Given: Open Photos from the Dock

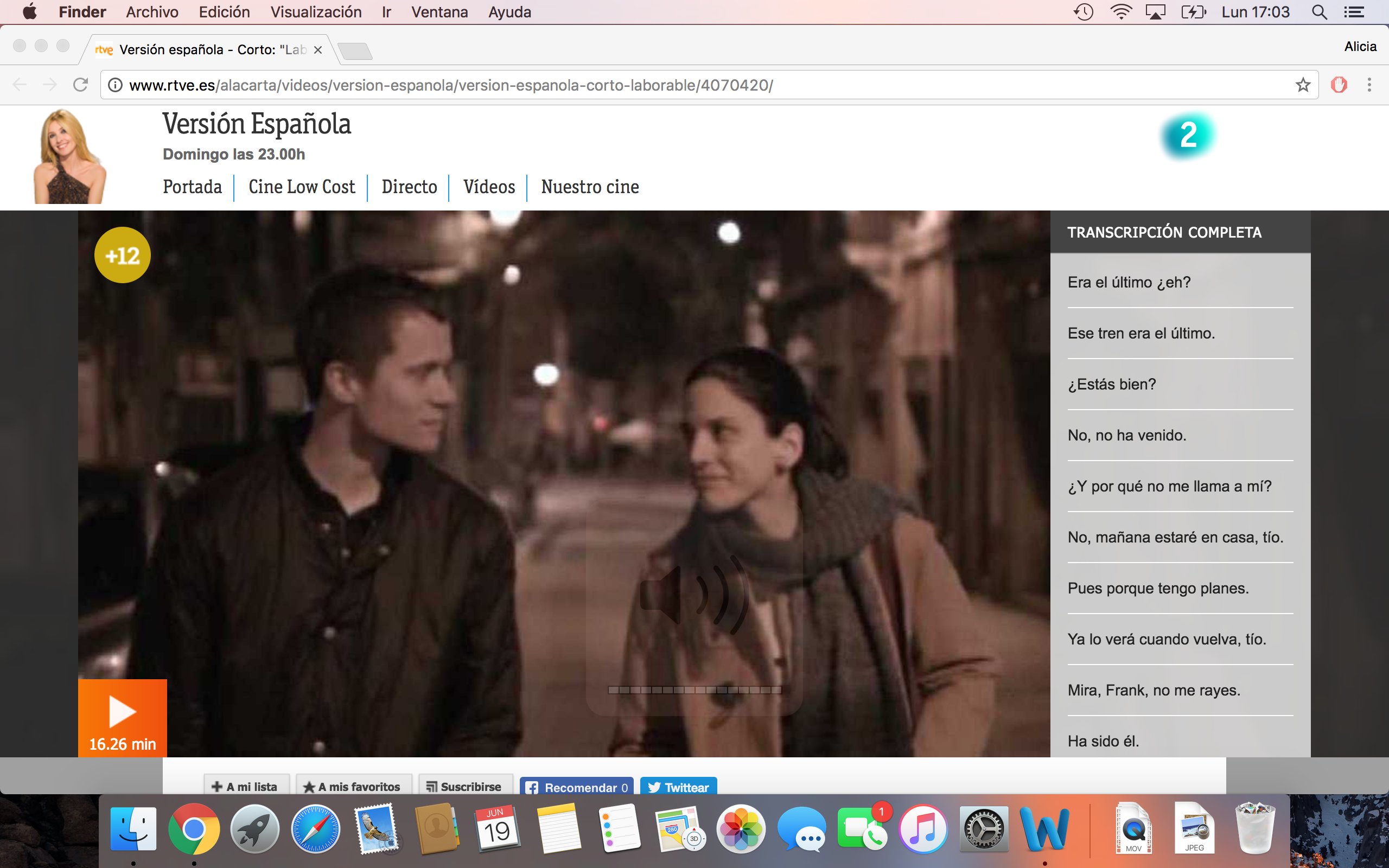Looking at the screenshot, I should pos(741,828).
